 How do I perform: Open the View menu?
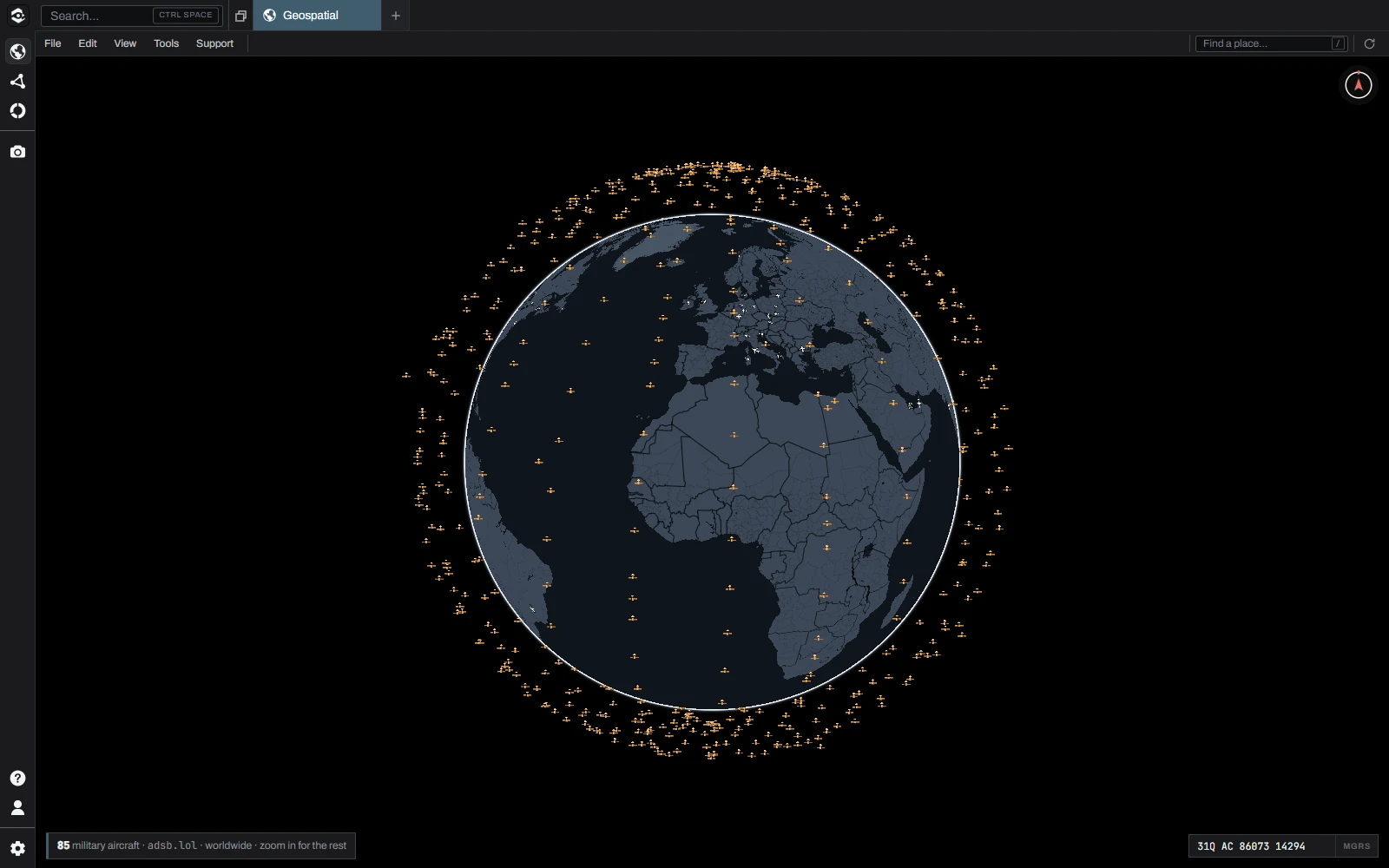125,43
